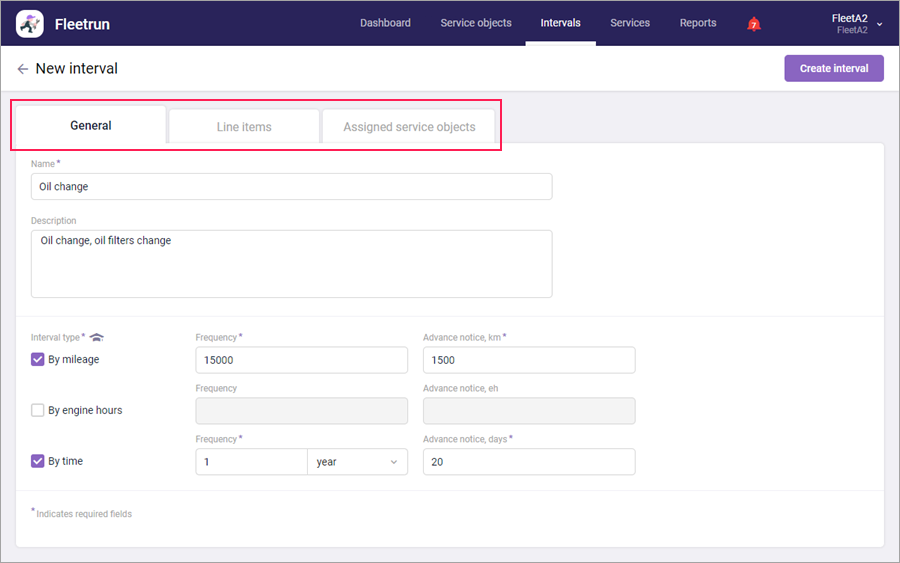The height and width of the screenshot is (563, 900).
Task: Focus the Description text area
Action: click(x=291, y=264)
